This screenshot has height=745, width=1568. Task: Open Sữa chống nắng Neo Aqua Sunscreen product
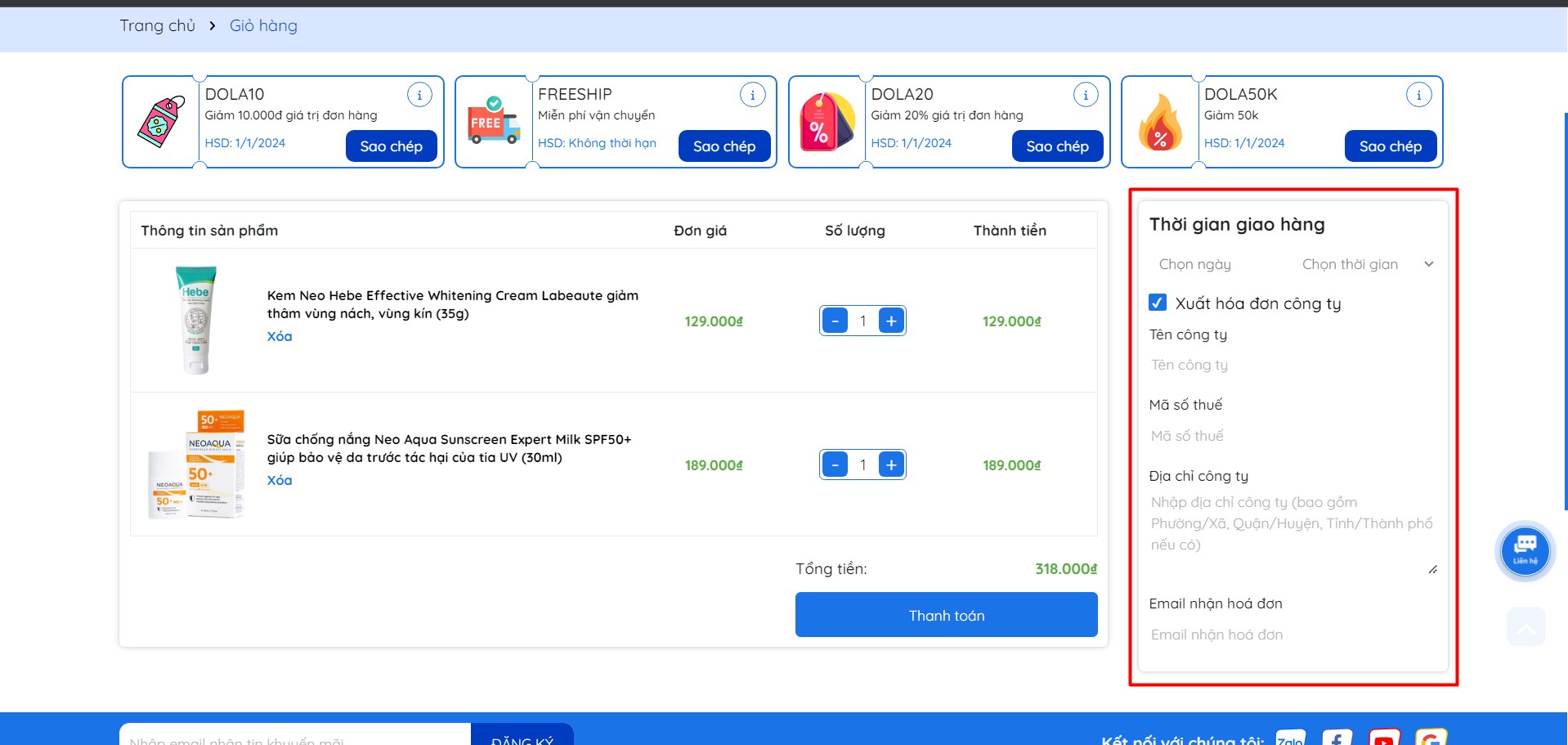(x=449, y=448)
